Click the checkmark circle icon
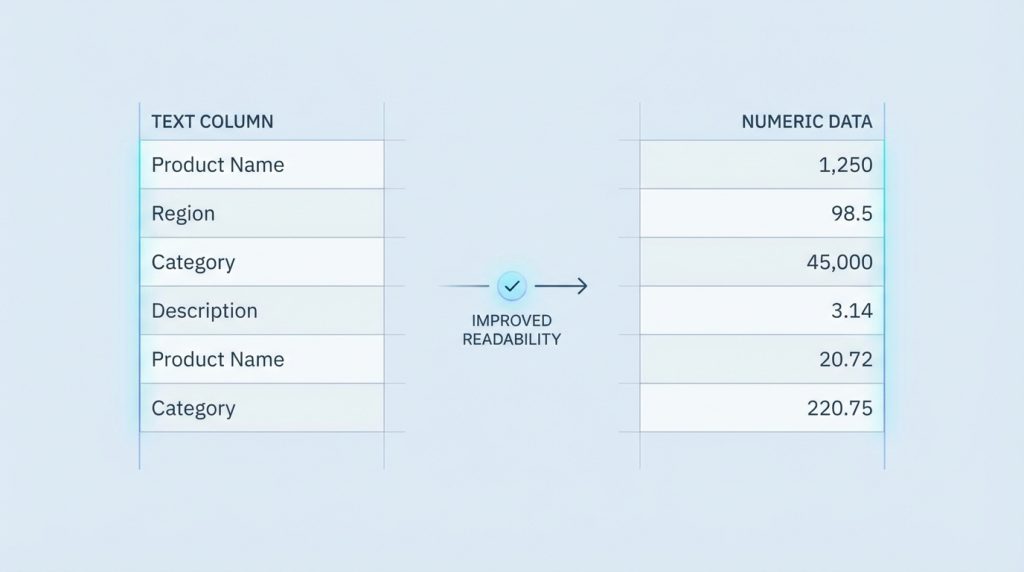The width and height of the screenshot is (1024, 572). pyautogui.click(x=511, y=287)
